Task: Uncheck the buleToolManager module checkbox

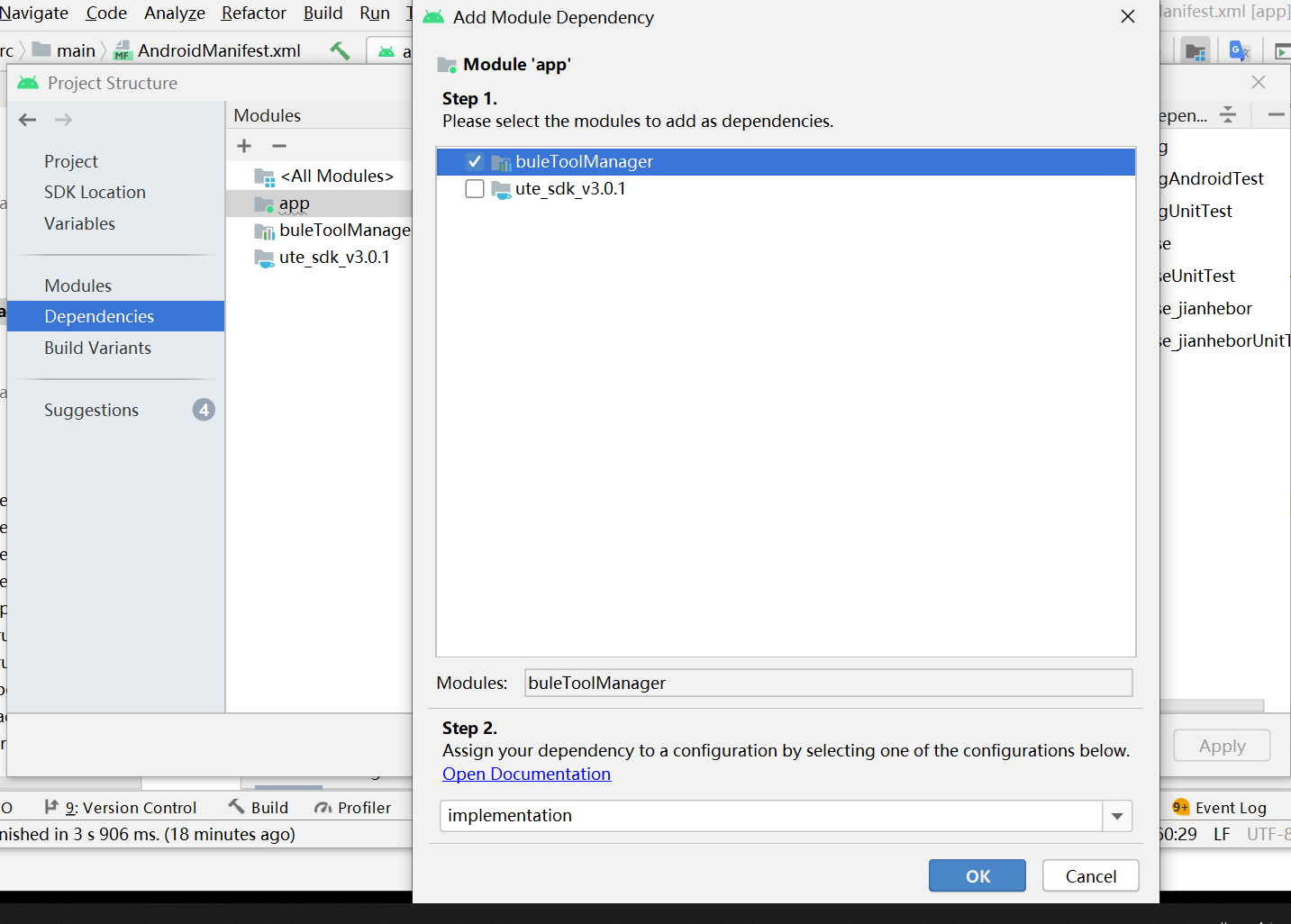Action: click(475, 162)
